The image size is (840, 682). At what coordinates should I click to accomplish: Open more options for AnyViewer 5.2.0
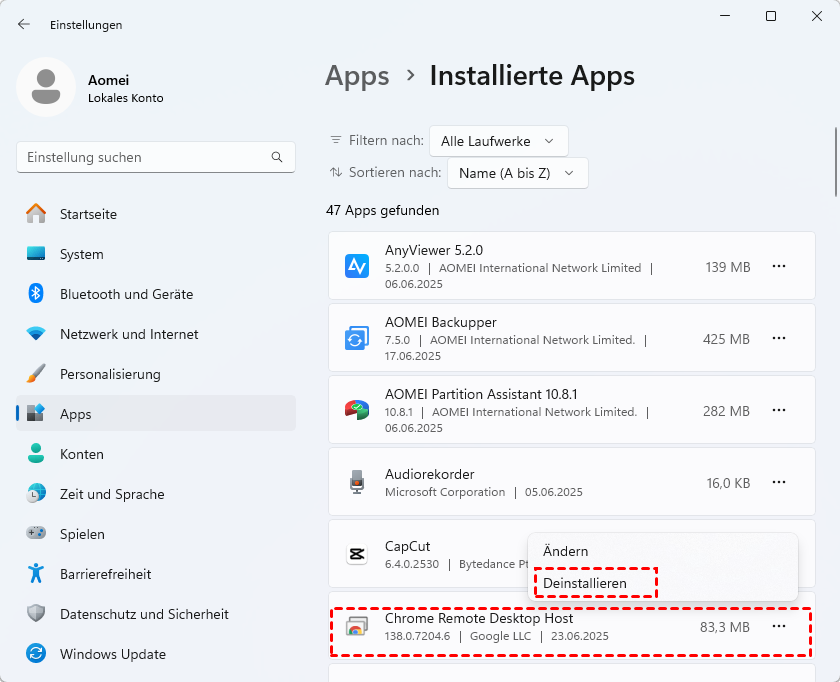[x=779, y=266]
